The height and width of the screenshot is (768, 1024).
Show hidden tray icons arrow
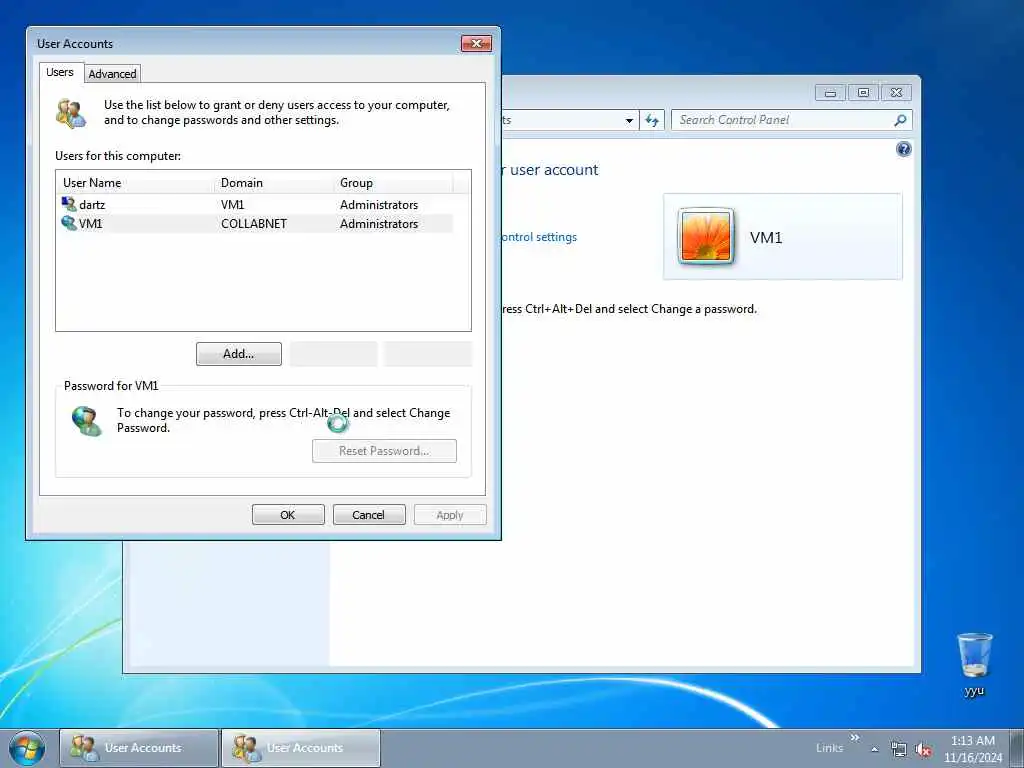[x=874, y=749]
